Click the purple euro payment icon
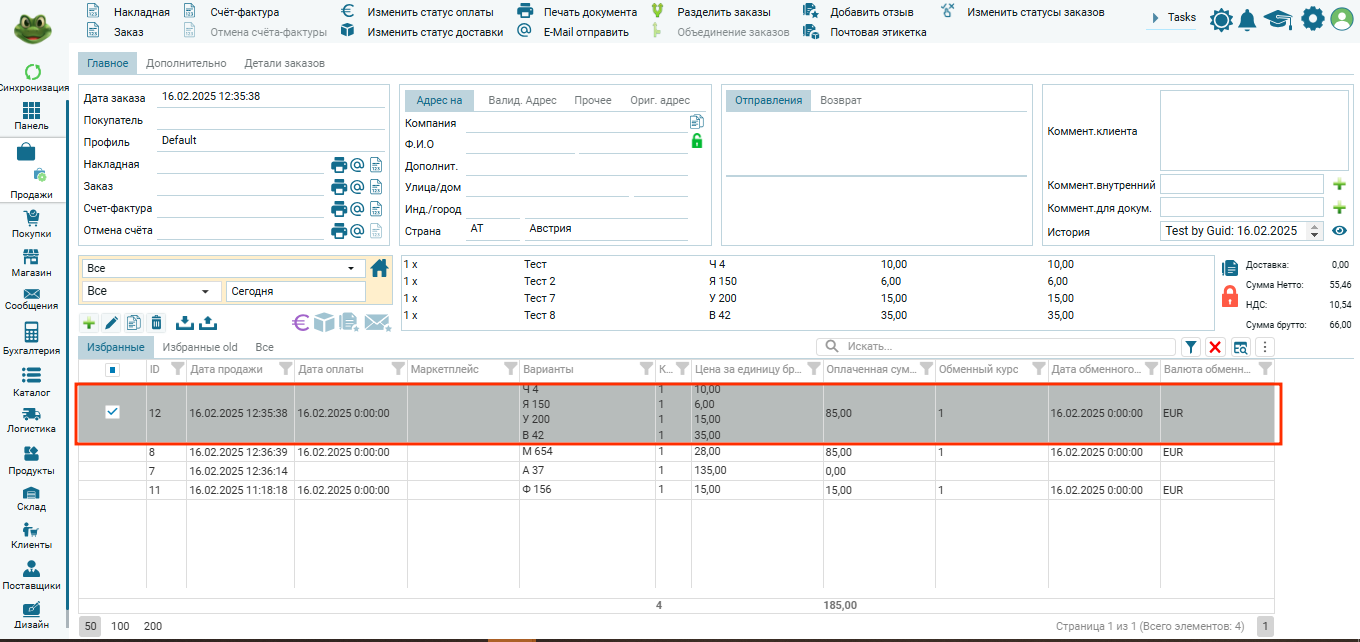This screenshot has height=642, width=1360. pyautogui.click(x=300, y=322)
